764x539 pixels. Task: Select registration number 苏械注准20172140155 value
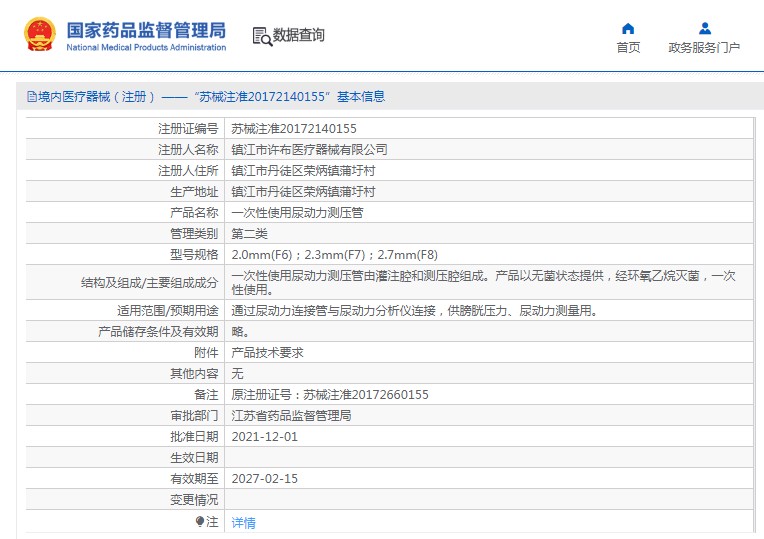pos(294,129)
